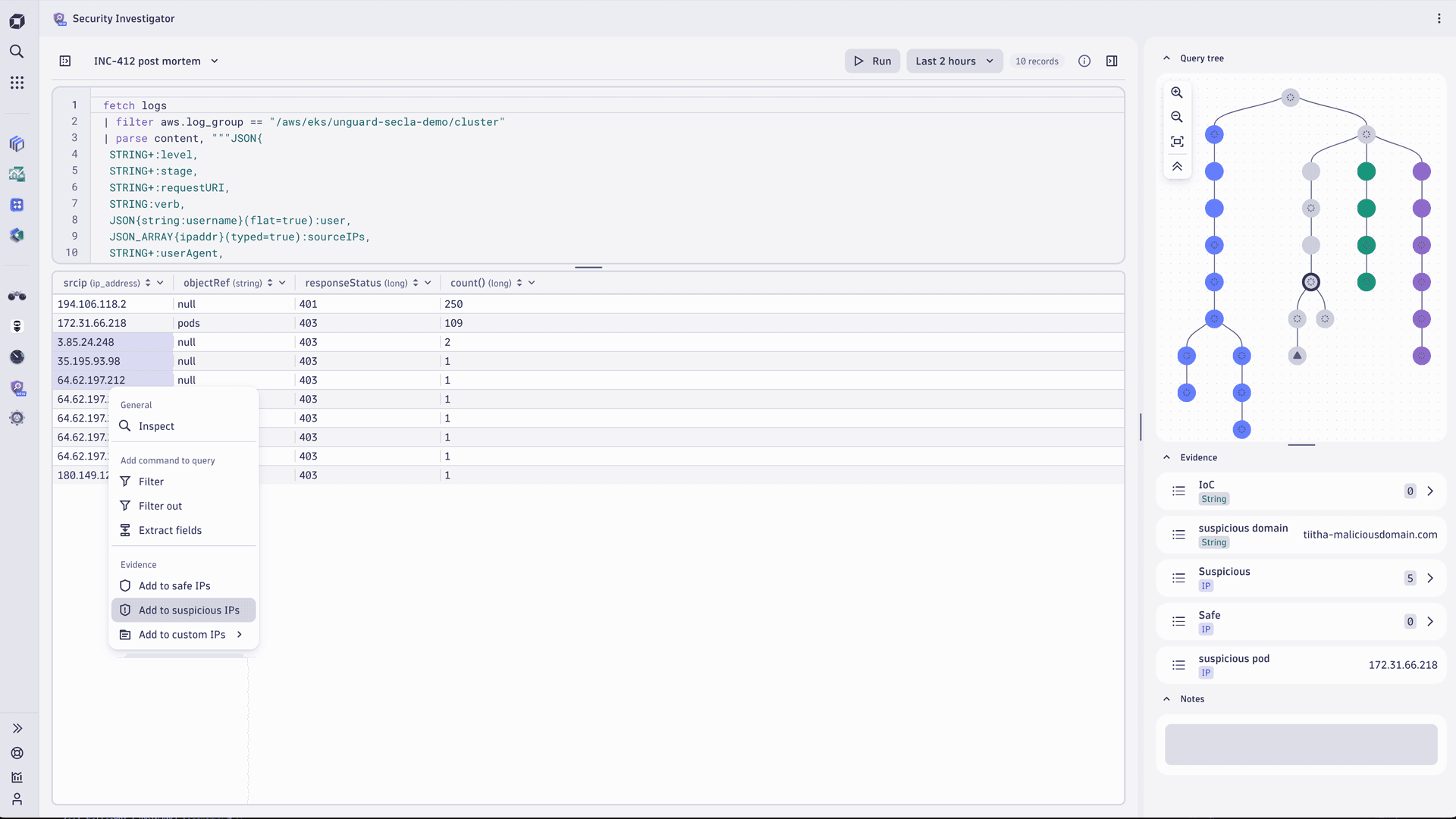The width and height of the screenshot is (1456, 819).
Task: Open the settings gear app in sidebar
Action: tap(17, 419)
